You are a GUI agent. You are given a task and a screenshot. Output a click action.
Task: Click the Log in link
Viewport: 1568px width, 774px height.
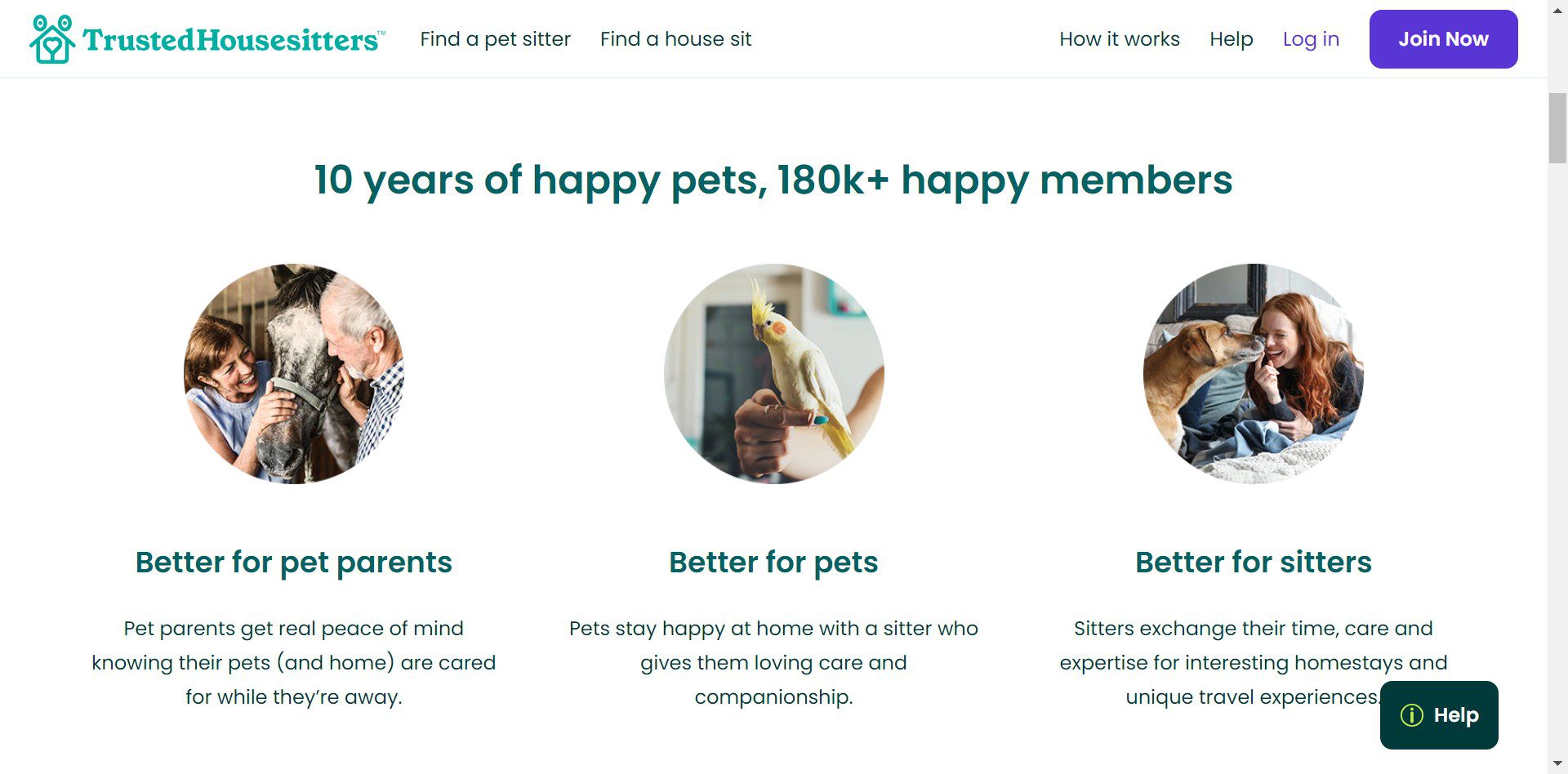[1311, 39]
